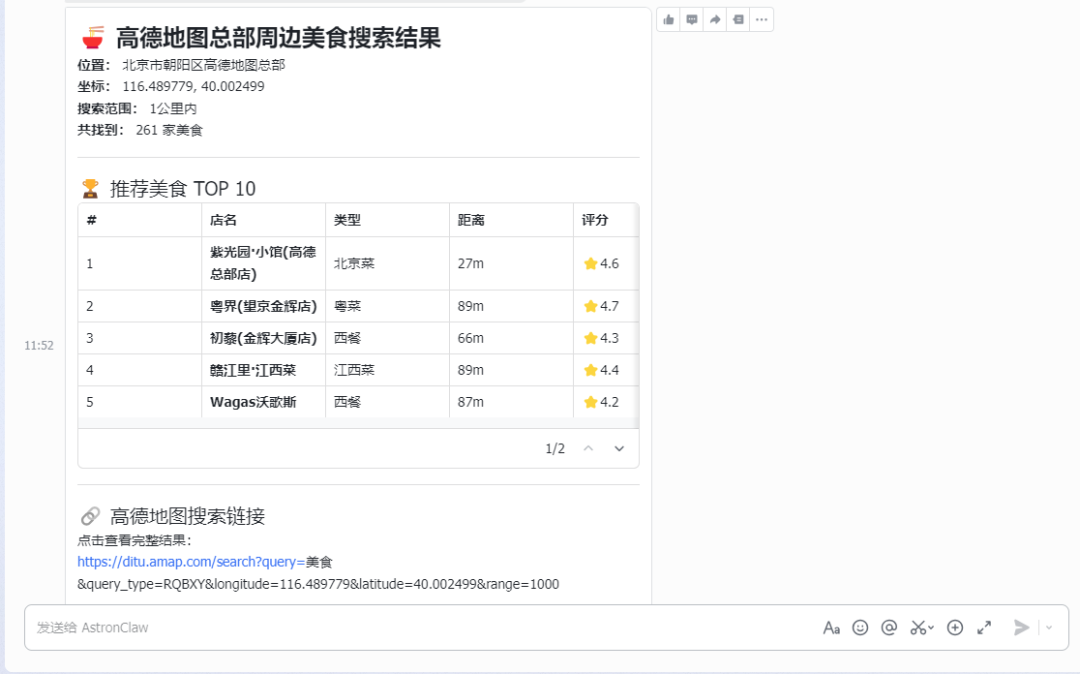Open the emoji picker
The image size is (1080, 674).
click(x=860, y=627)
